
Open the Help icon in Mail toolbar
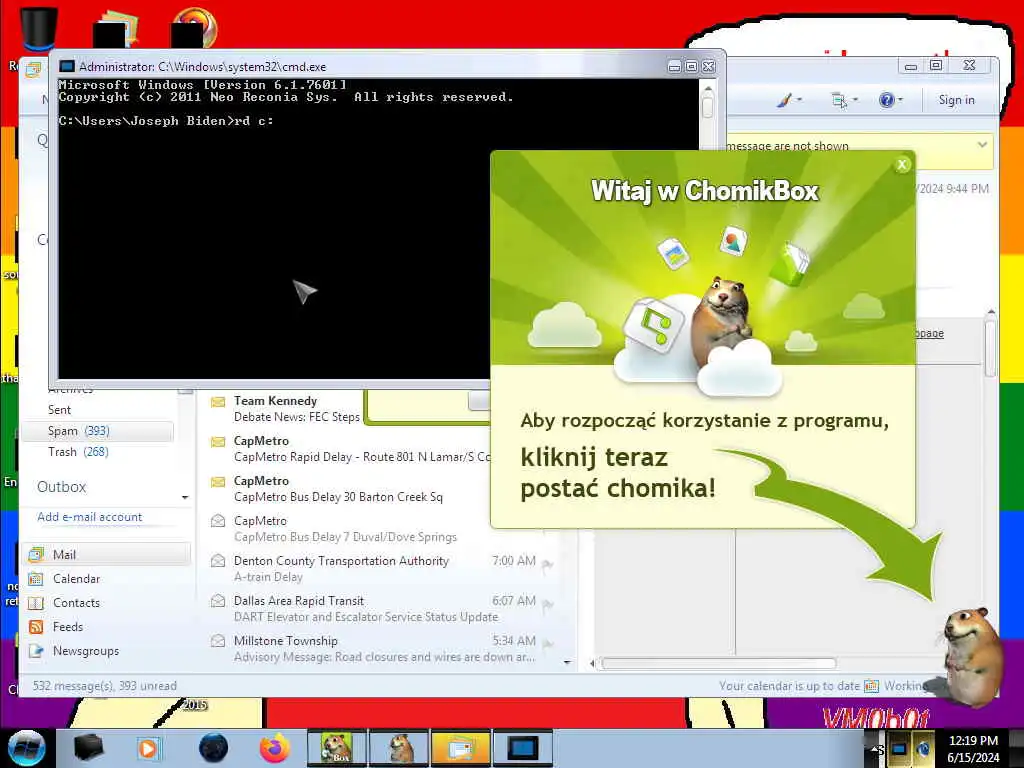(886, 100)
